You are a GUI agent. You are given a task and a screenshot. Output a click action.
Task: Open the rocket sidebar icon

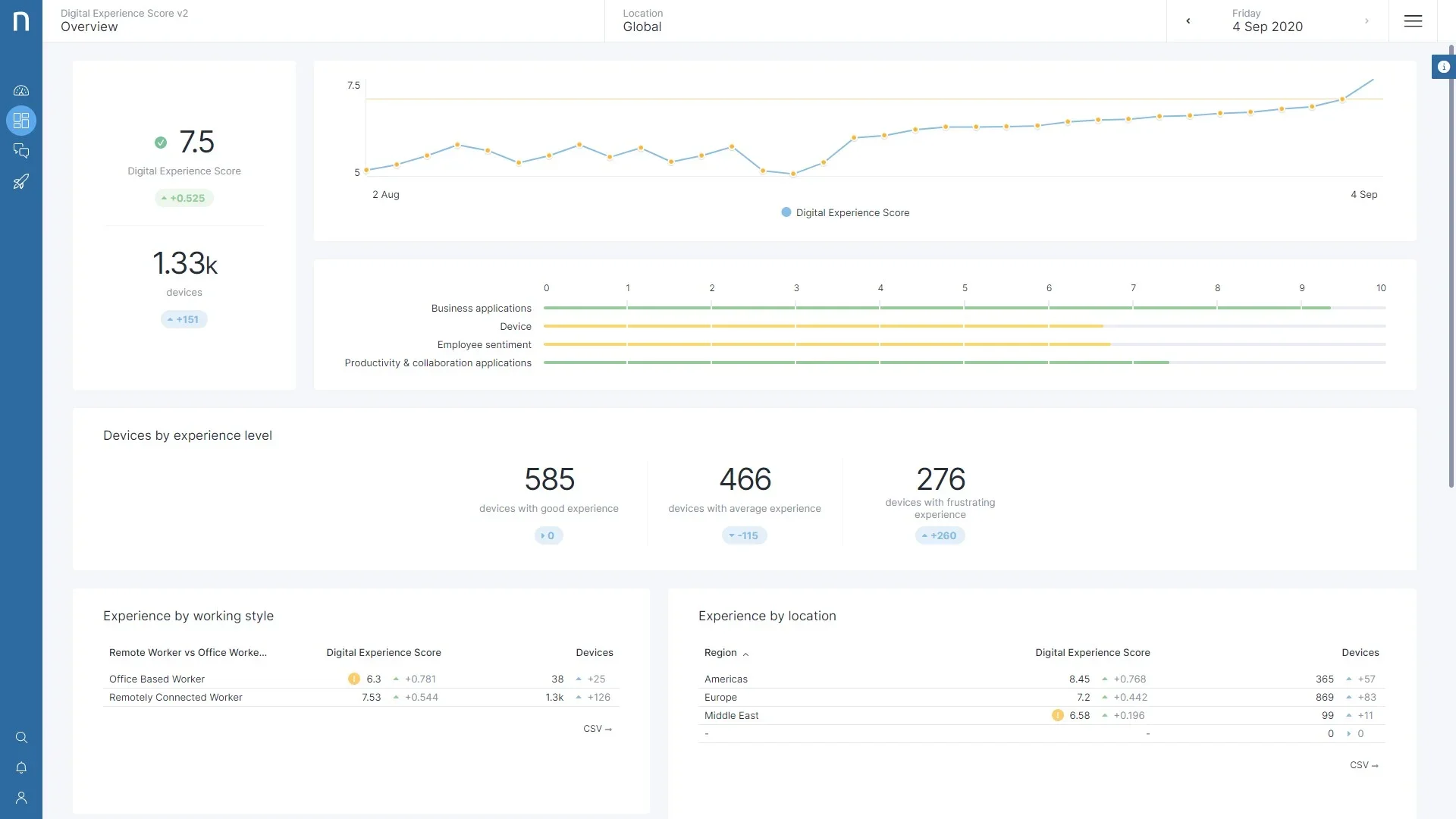coord(21,182)
